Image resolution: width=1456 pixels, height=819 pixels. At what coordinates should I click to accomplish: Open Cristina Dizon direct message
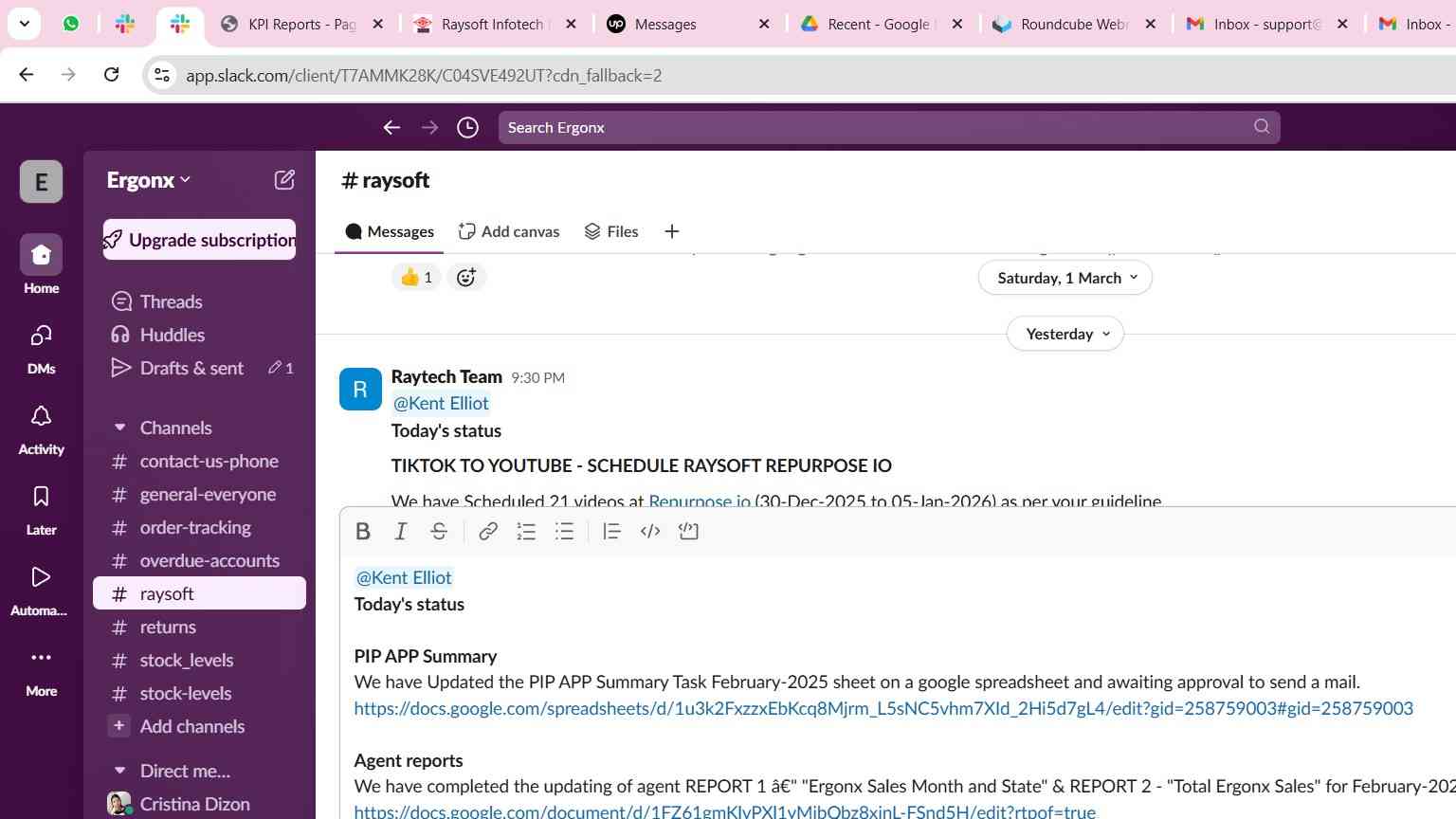pos(194,804)
